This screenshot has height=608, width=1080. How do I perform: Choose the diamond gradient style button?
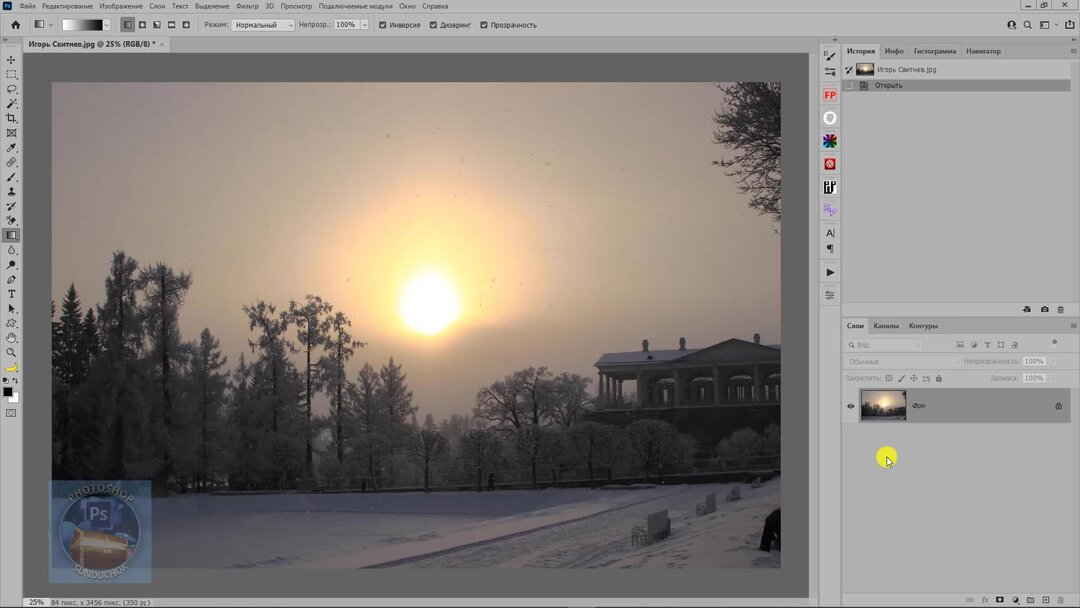tap(186, 25)
